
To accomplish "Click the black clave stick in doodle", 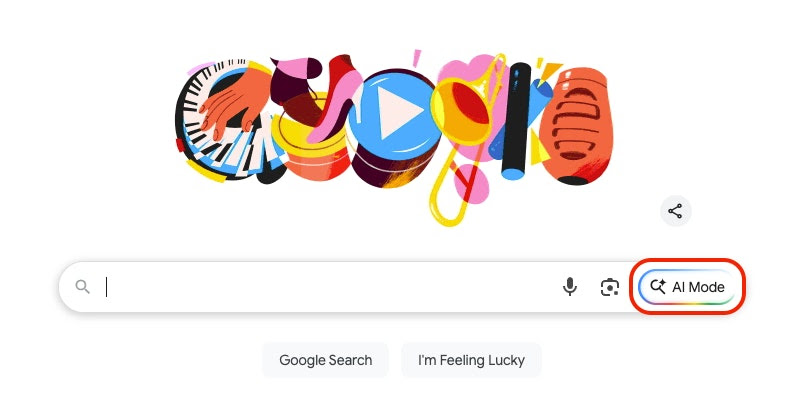I will click(x=516, y=120).
